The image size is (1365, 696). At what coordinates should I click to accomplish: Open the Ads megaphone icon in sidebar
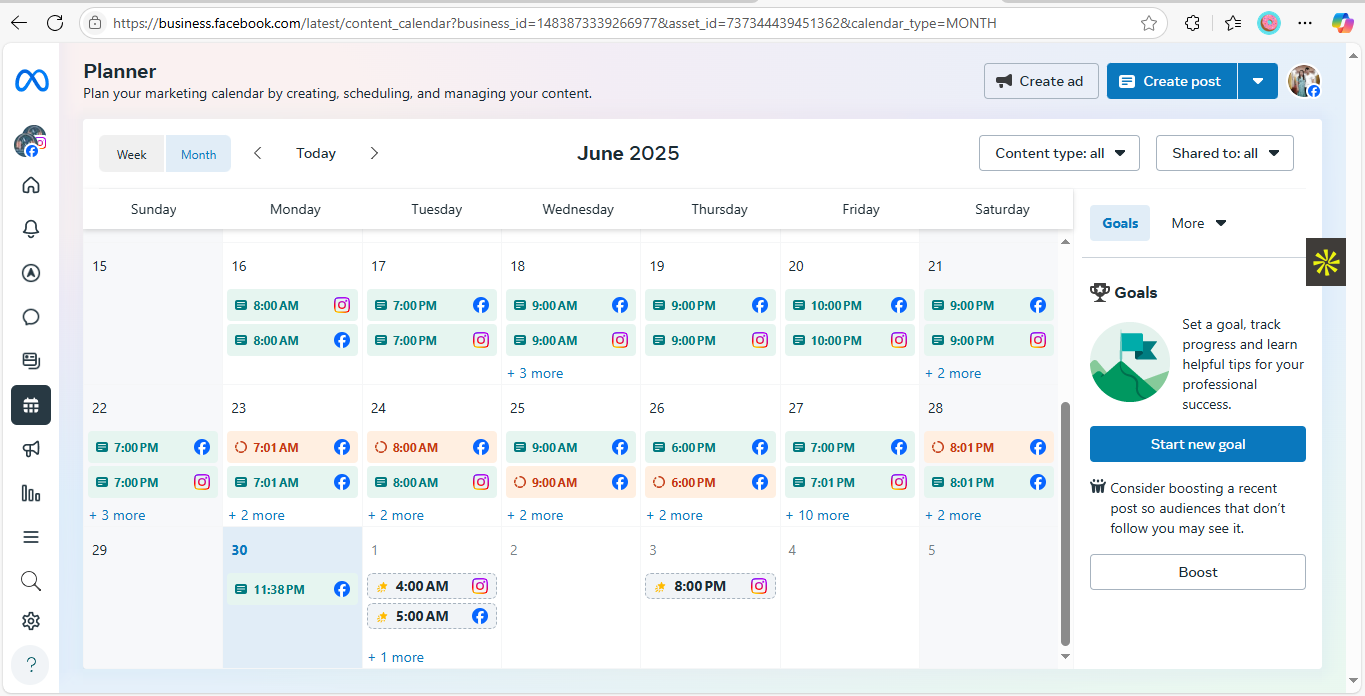pos(31,449)
